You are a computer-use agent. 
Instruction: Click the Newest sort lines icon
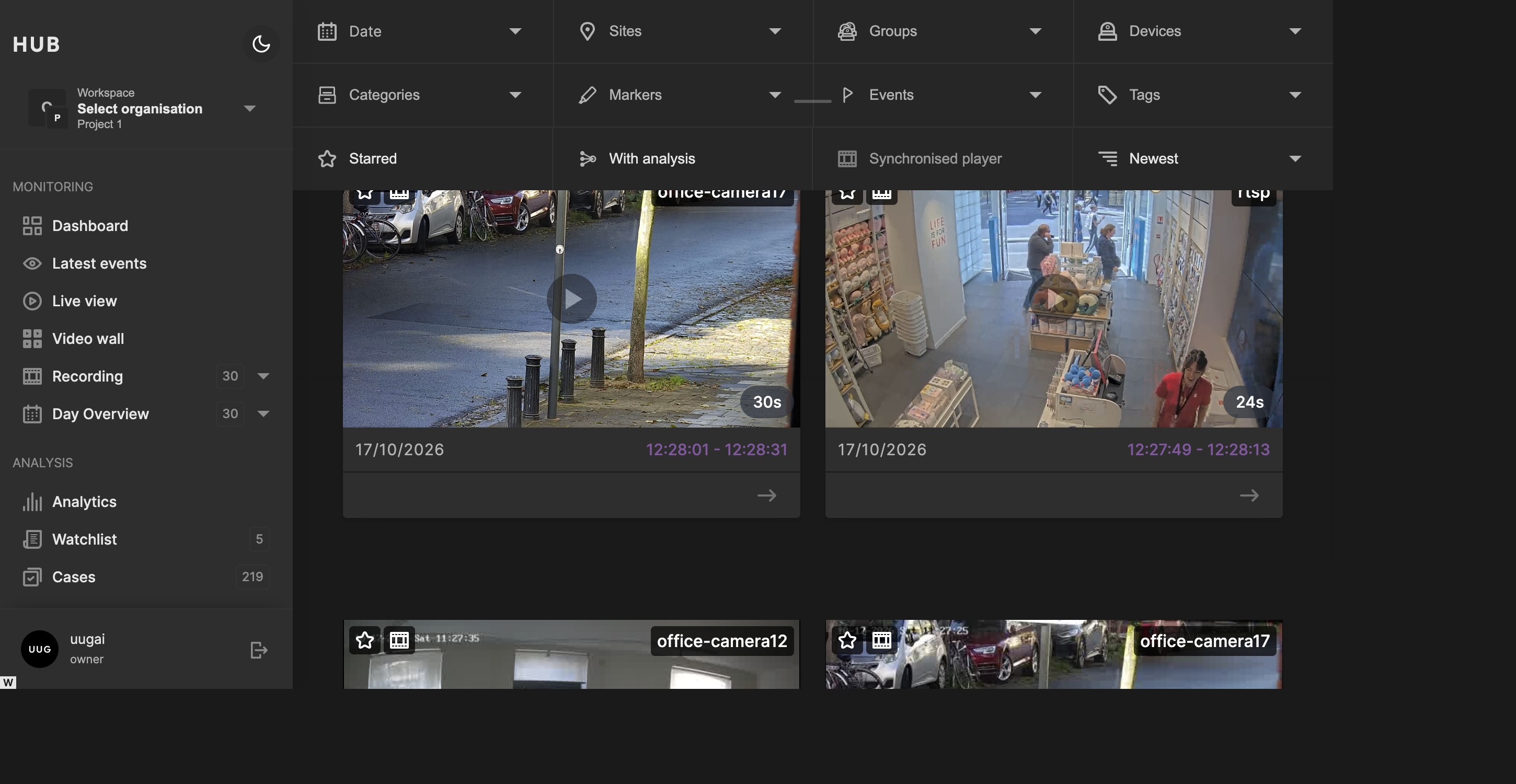[x=1107, y=158]
